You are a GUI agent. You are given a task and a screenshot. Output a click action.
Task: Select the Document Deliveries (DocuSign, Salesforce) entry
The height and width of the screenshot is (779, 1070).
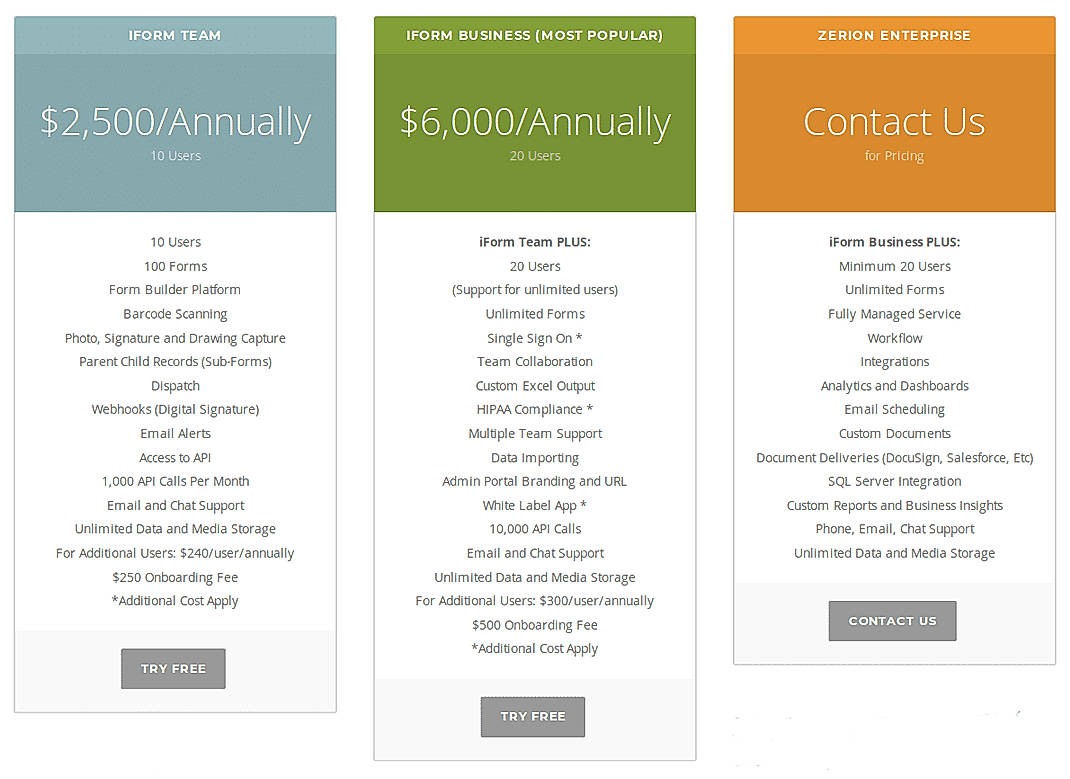pyautogui.click(x=893, y=457)
